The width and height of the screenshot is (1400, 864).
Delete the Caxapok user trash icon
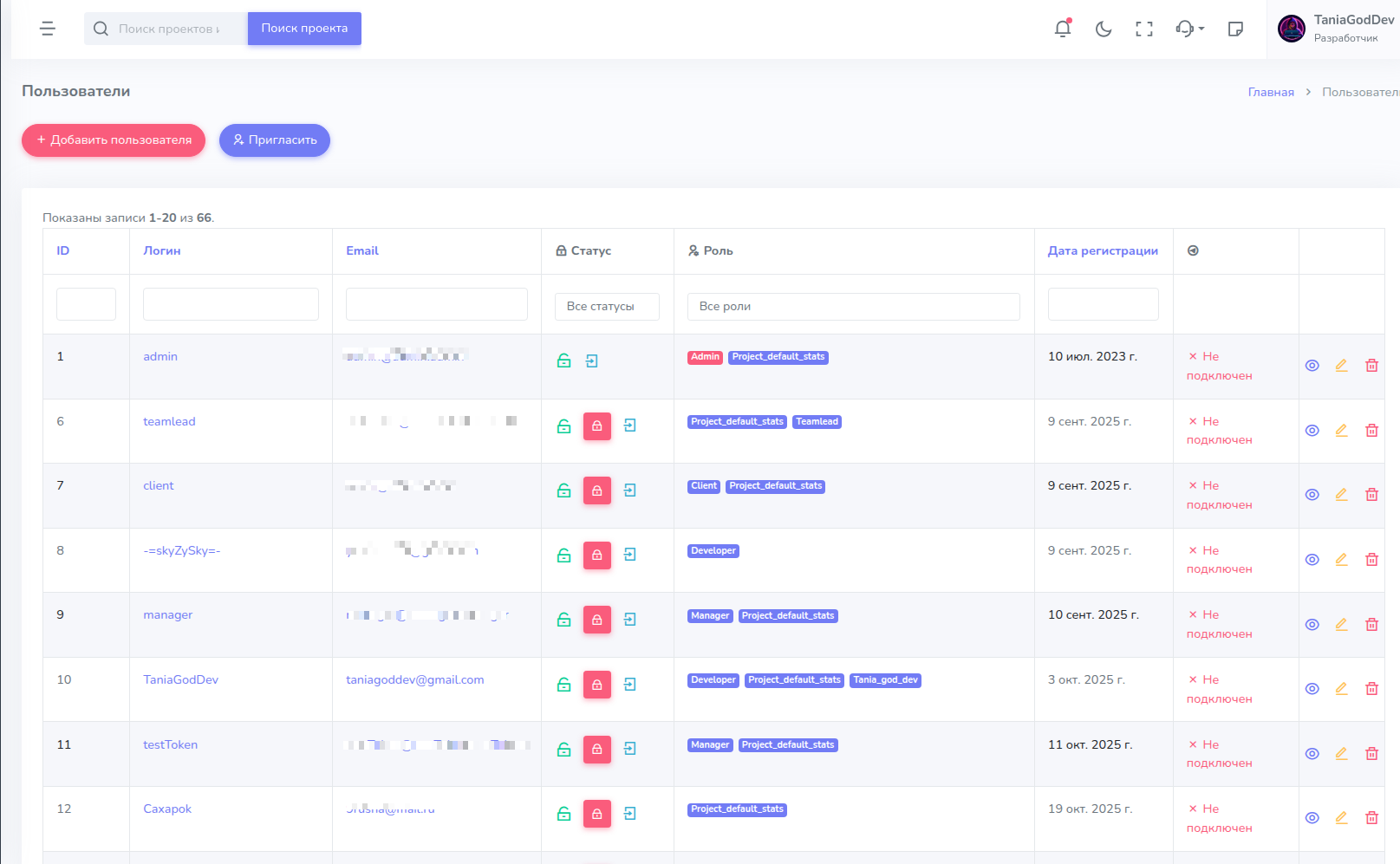tap(1371, 818)
